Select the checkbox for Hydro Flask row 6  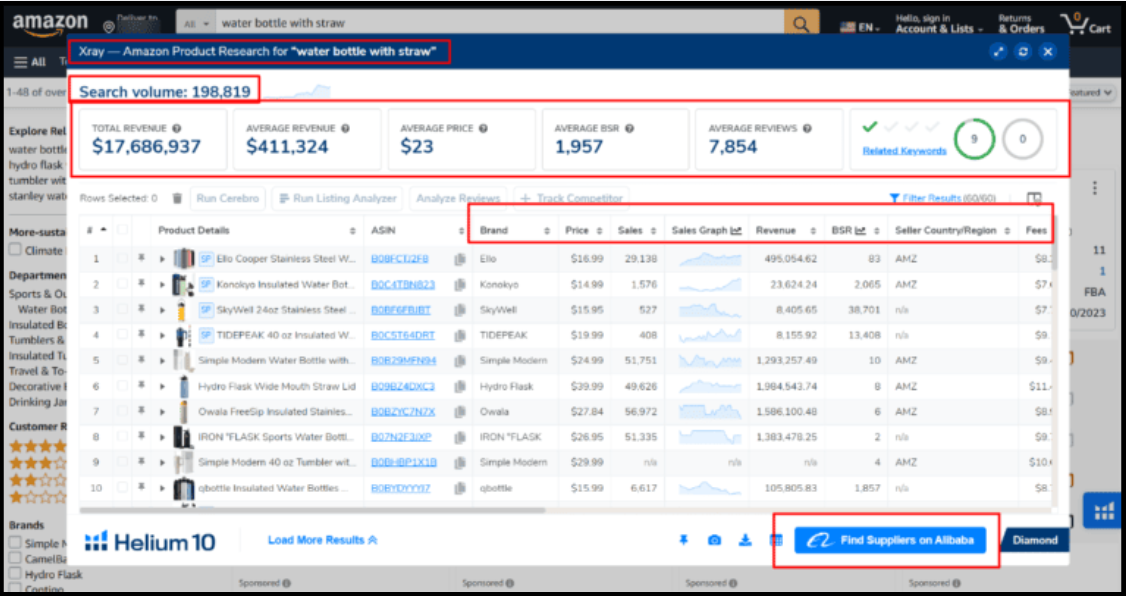tap(122, 386)
